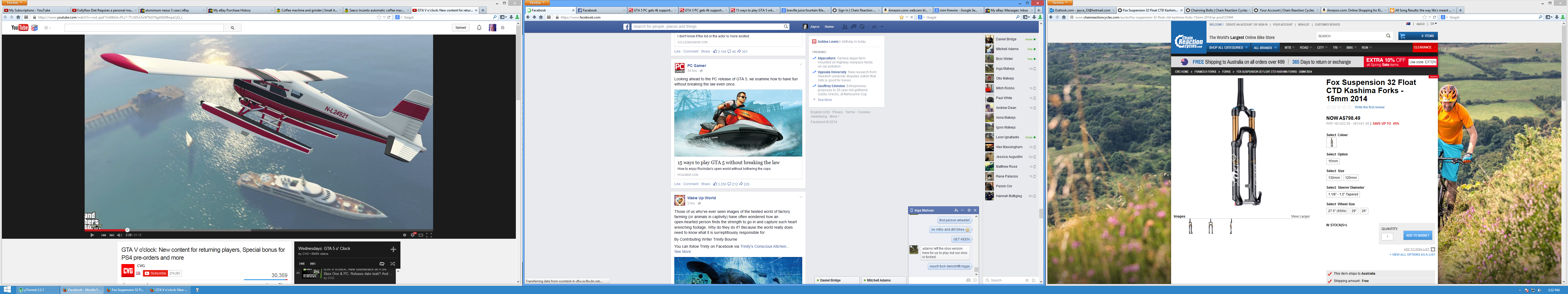Play the YouTube video

click(92, 235)
